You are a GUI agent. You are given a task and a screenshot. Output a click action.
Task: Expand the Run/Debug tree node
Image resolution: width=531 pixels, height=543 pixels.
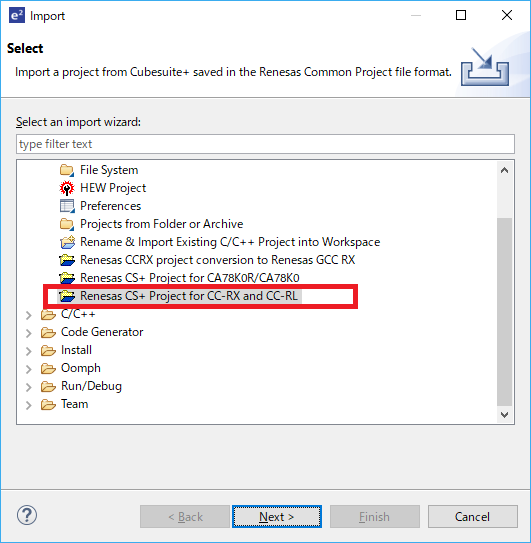29,387
